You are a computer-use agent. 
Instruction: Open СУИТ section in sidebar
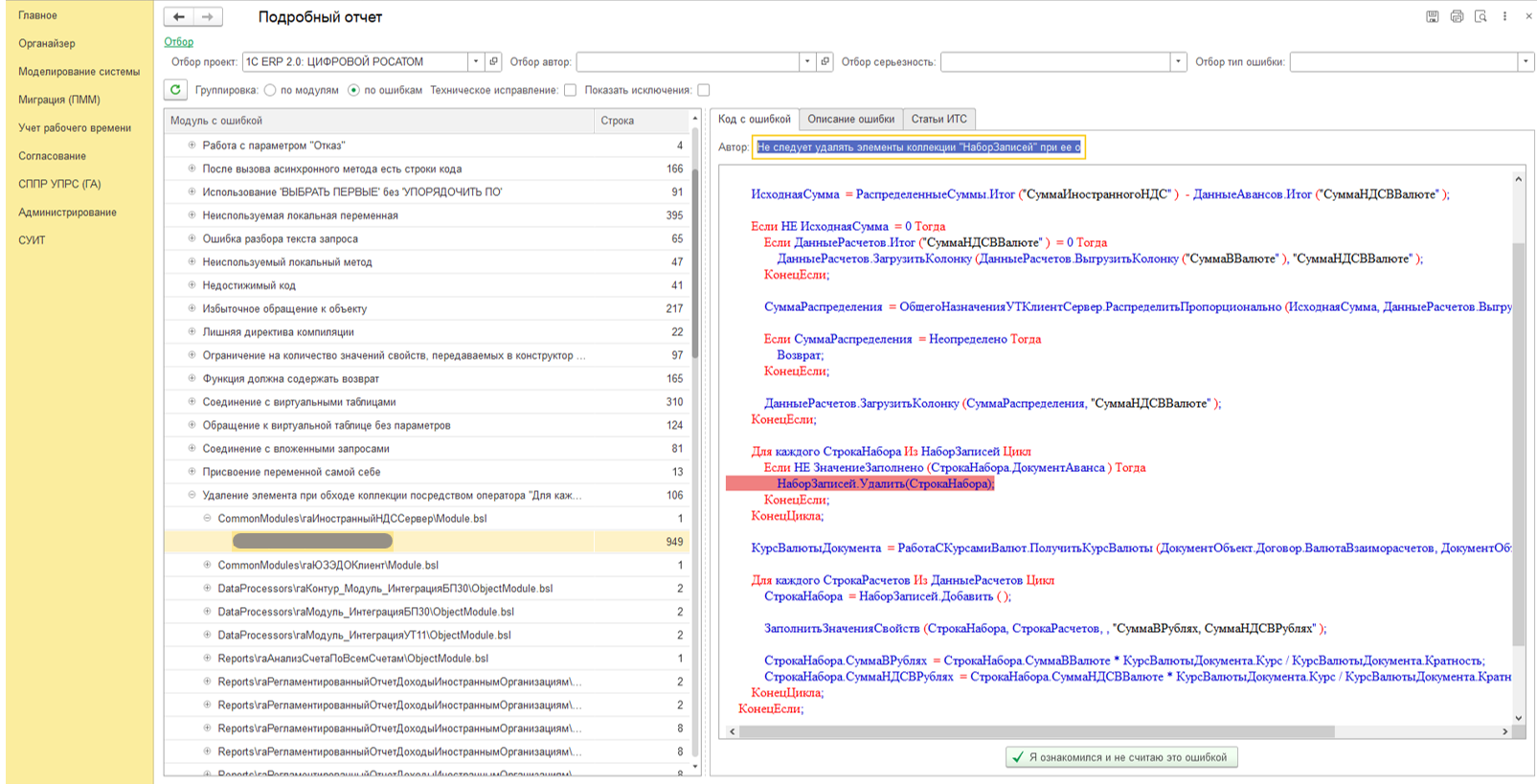[32, 240]
